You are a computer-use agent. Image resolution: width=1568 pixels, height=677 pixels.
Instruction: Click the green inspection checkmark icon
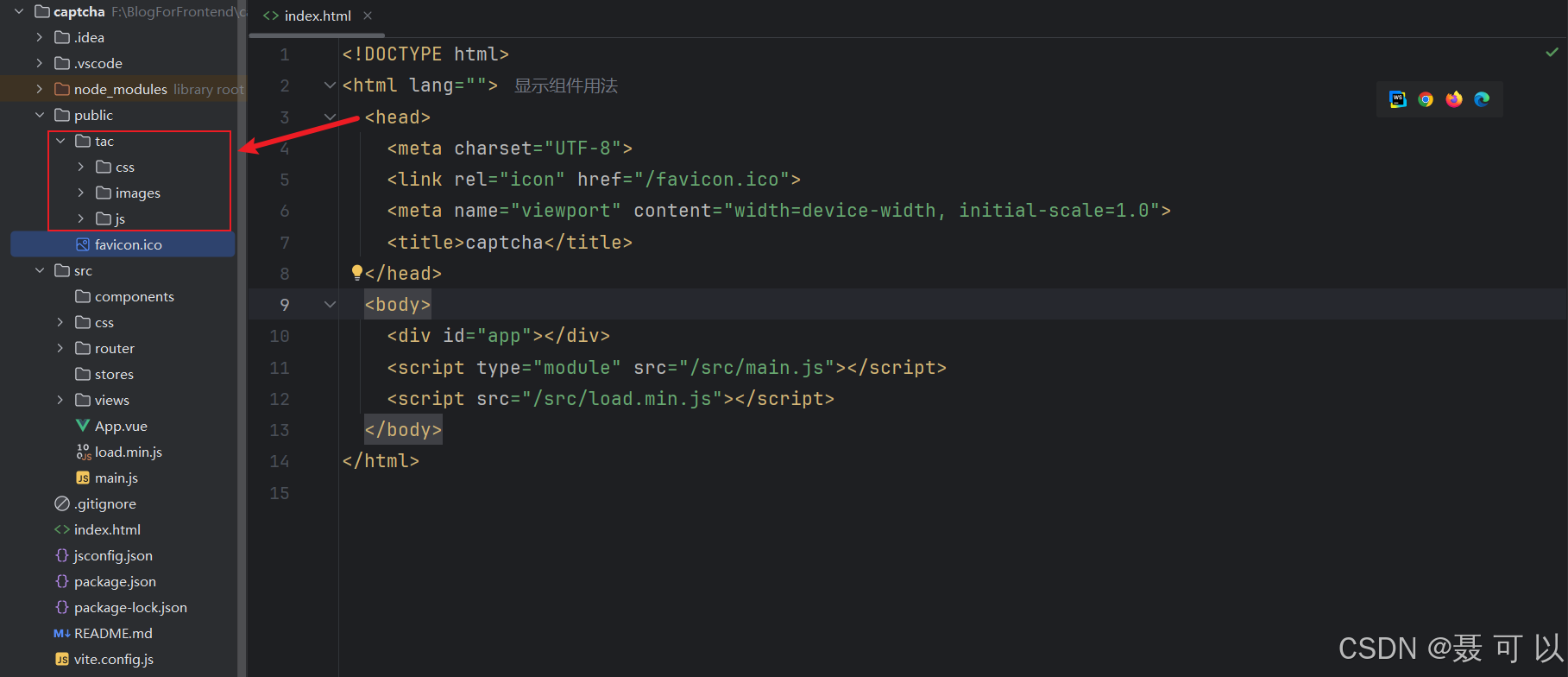click(x=1552, y=53)
